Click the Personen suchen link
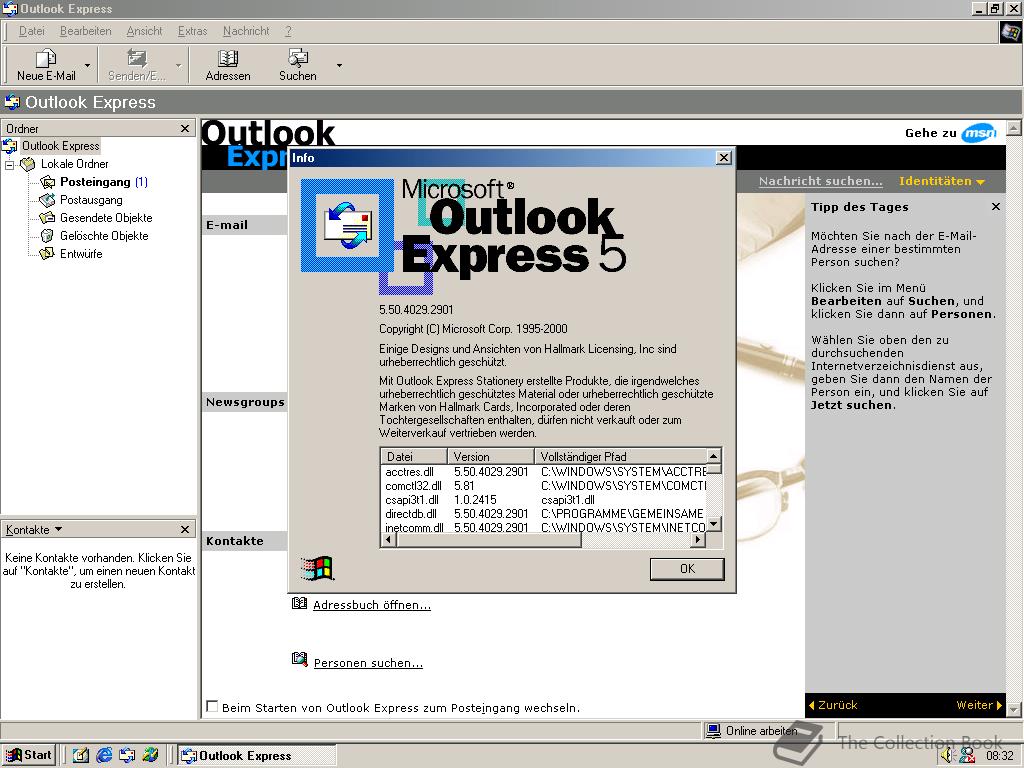1024x768 pixels. [368, 663]
